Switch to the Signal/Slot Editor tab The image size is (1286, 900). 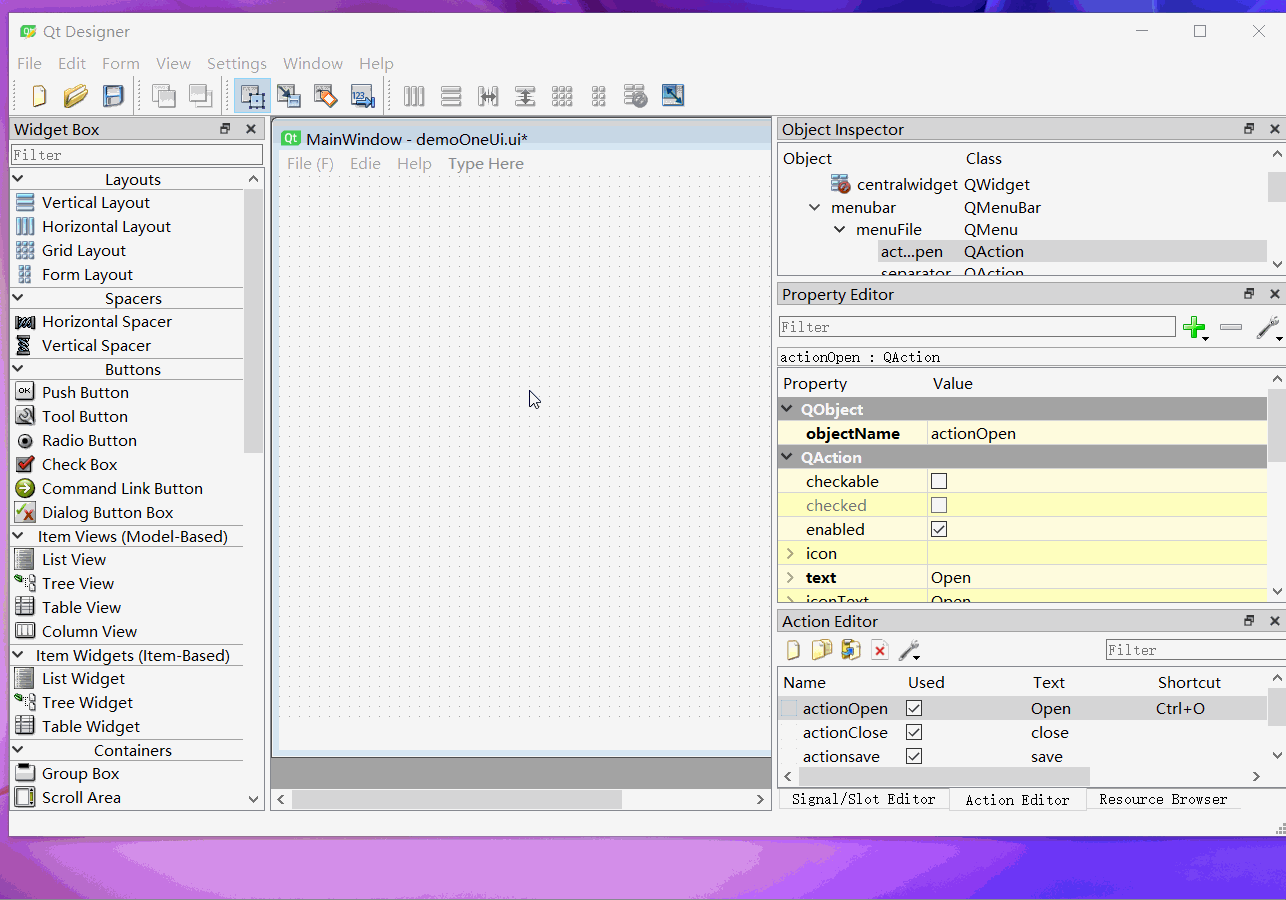864,799
